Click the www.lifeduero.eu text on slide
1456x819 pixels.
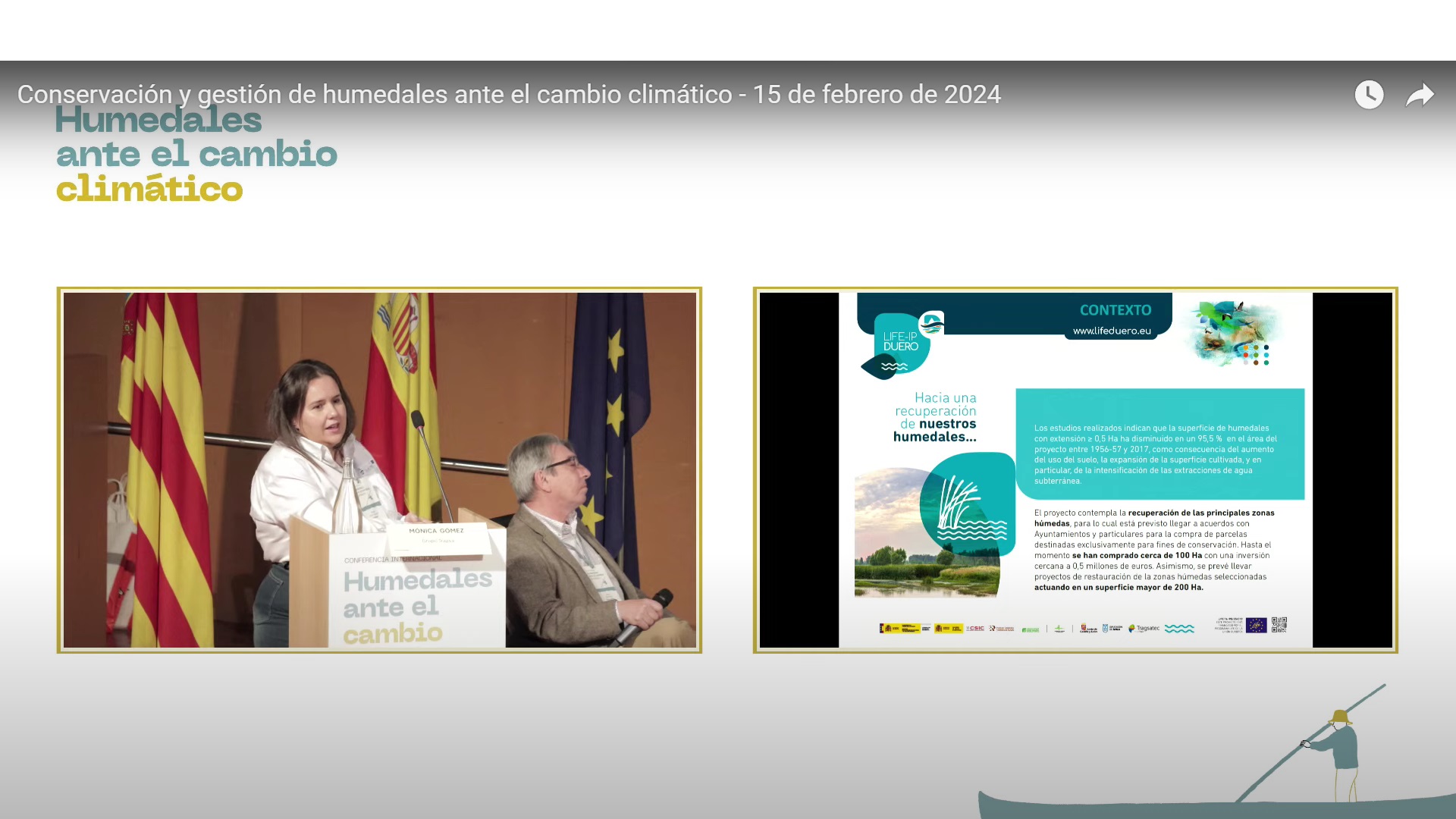(x=1112, y=331)
